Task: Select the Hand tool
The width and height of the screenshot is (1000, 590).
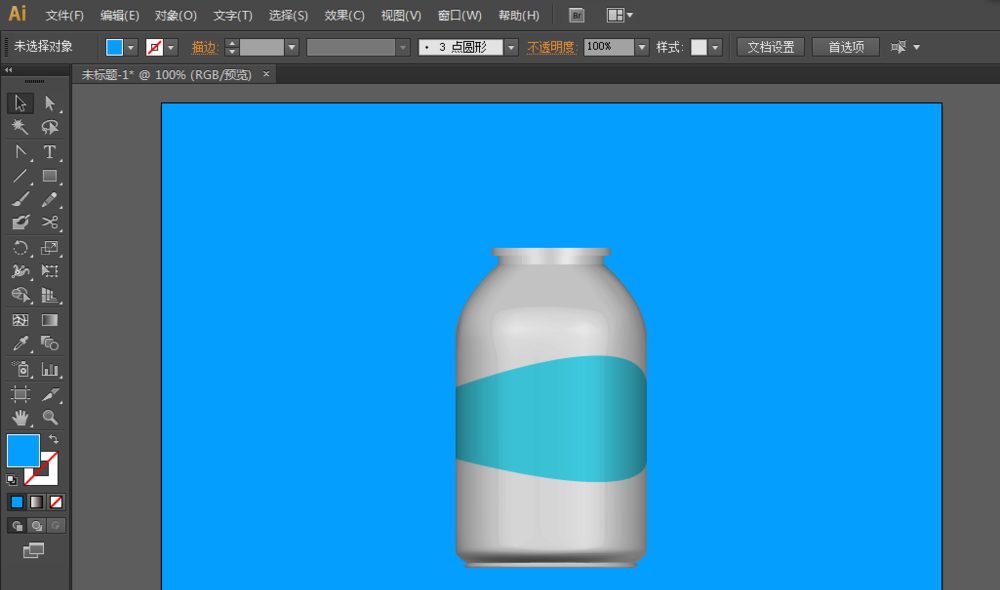Action: [x=20, y=418]
